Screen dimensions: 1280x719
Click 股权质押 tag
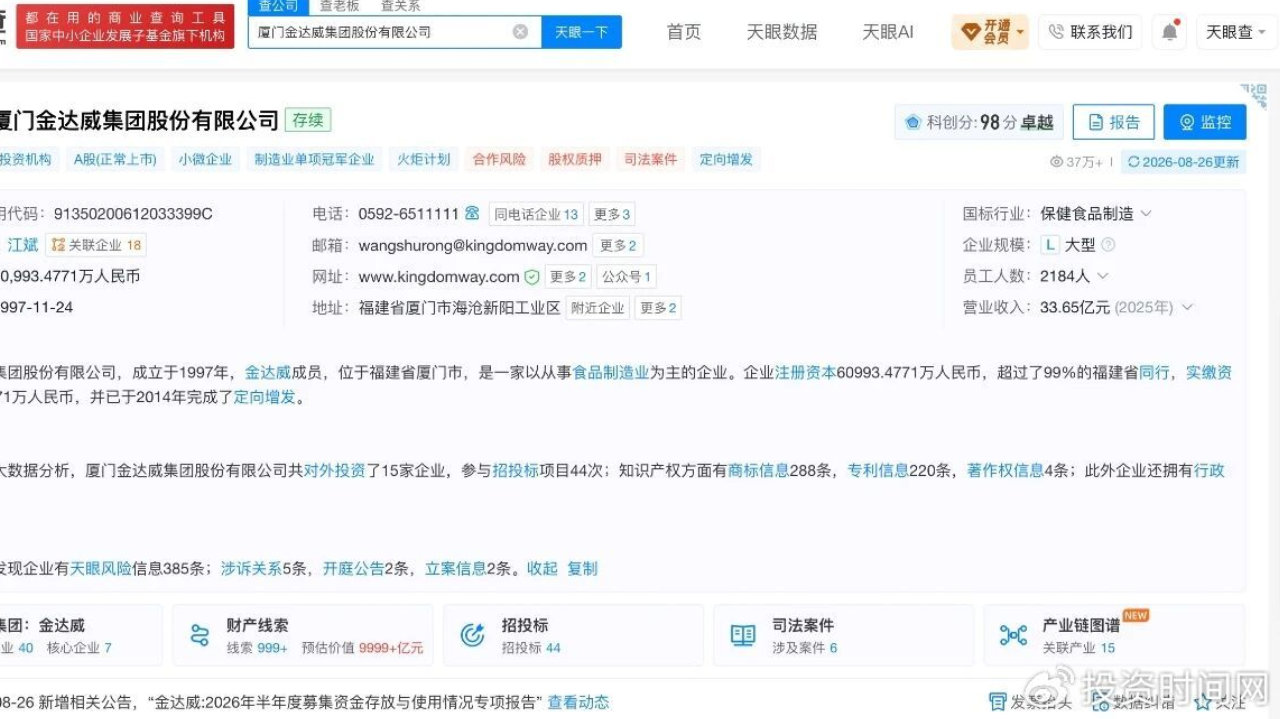coord(575,159)
